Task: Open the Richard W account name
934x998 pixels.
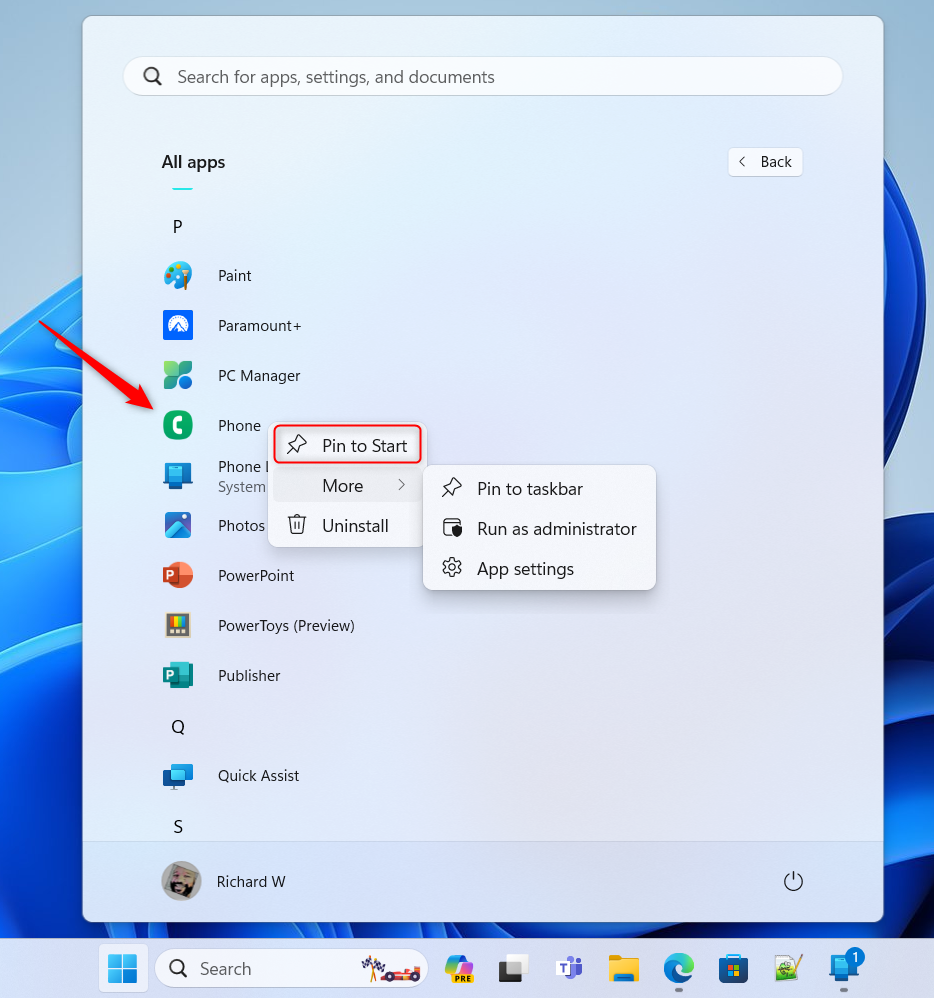Action: [251, 882]
